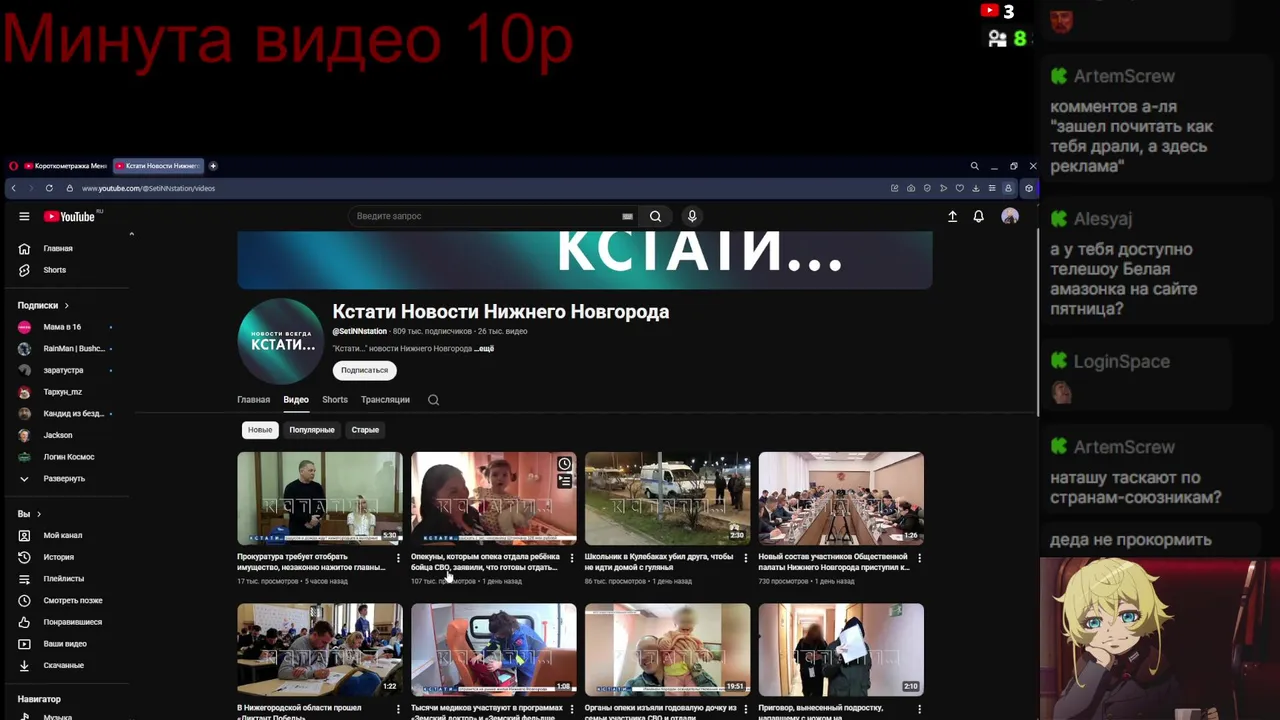The image size is (1280, 720).
Task: Open Мой канал in the sidebar
Action: 65,535
